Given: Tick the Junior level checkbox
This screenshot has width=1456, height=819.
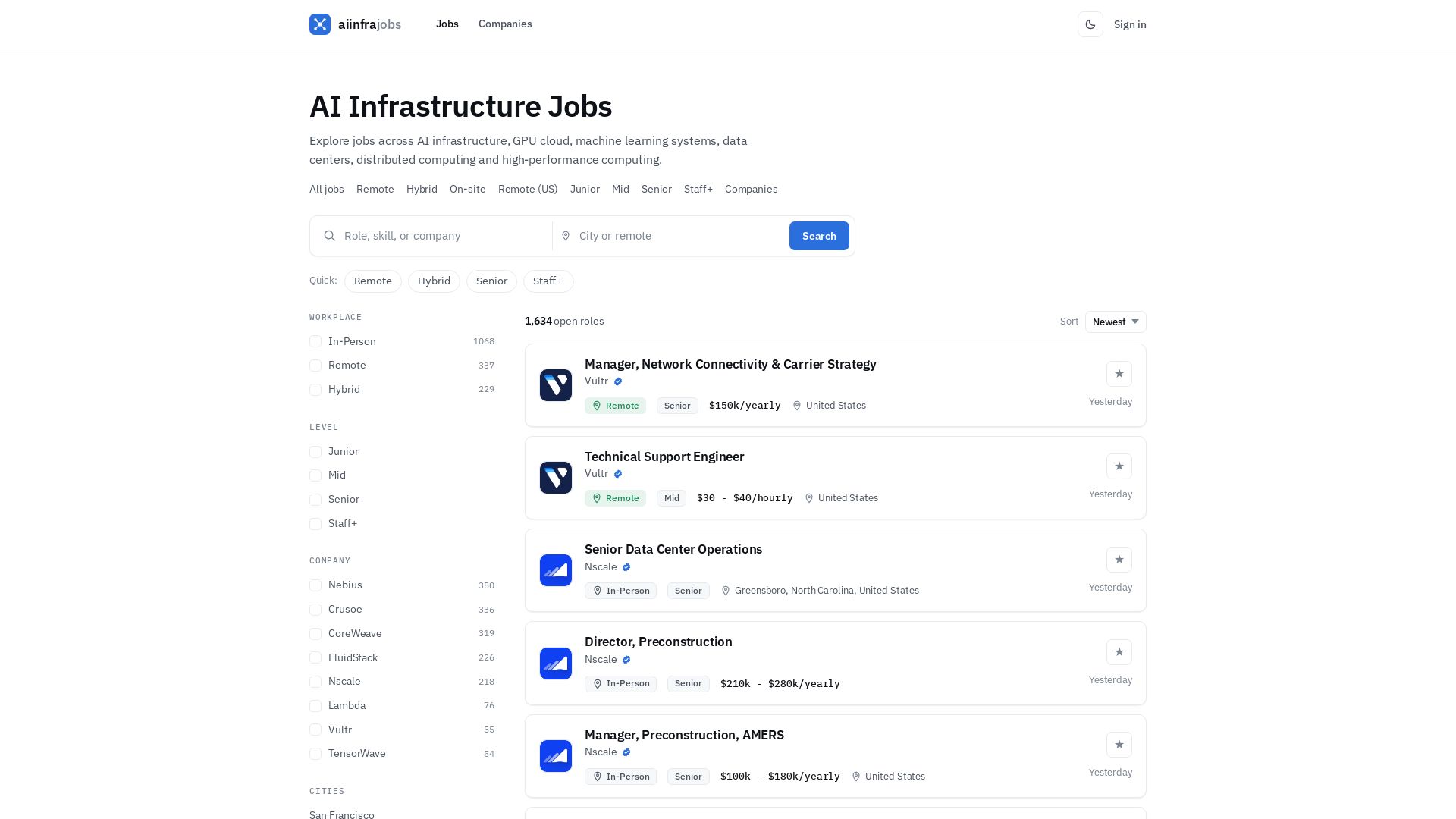Looking at the screenshot, I should (x=315, y=452).
